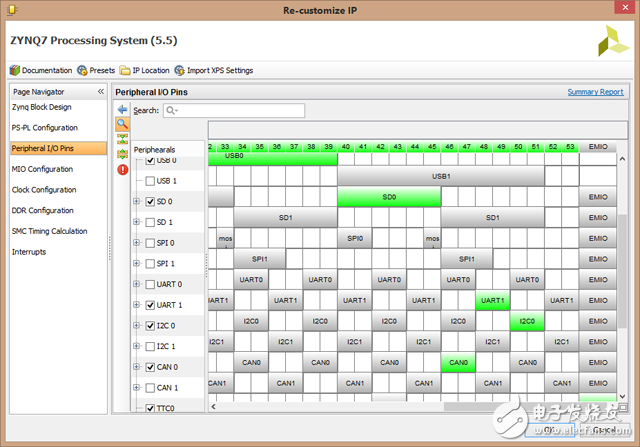Uncheck the UART 1 peripheral checkbox

(x=150, y=305)
